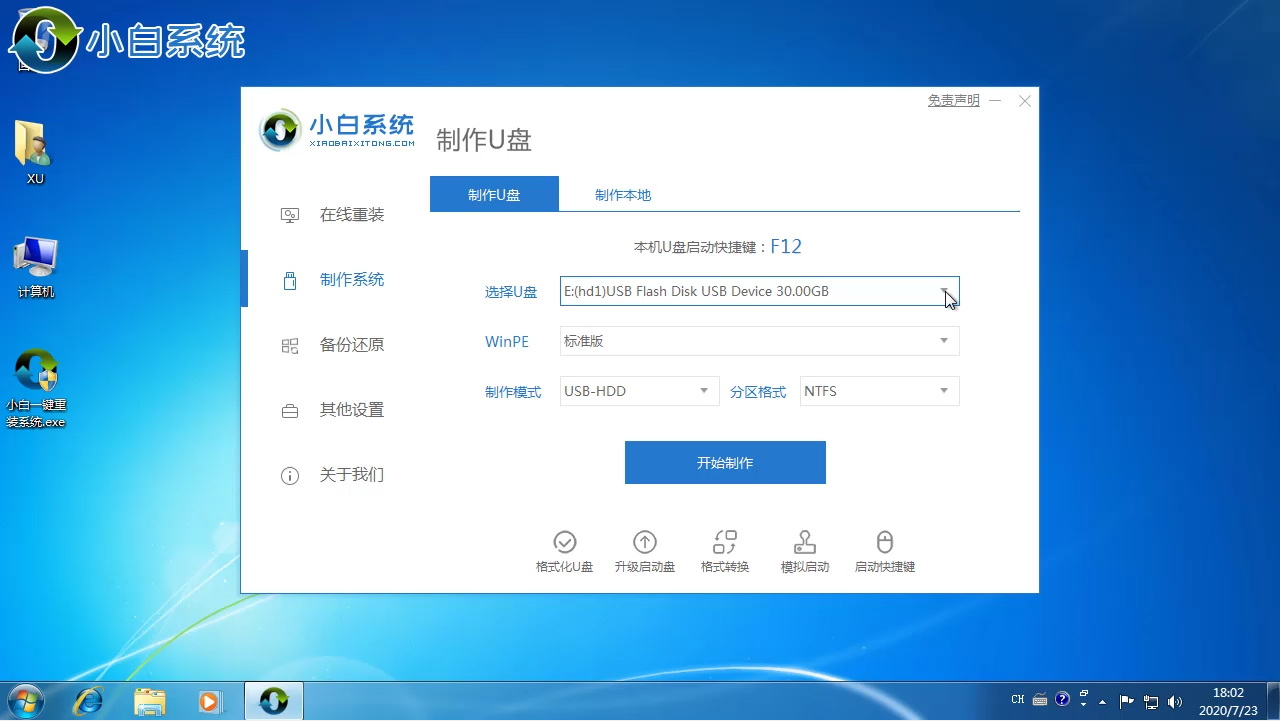Click the info icon beside 关于我们
This screenshot has width=1280, height=721.
pyautogui.click(x=290, y=476)
